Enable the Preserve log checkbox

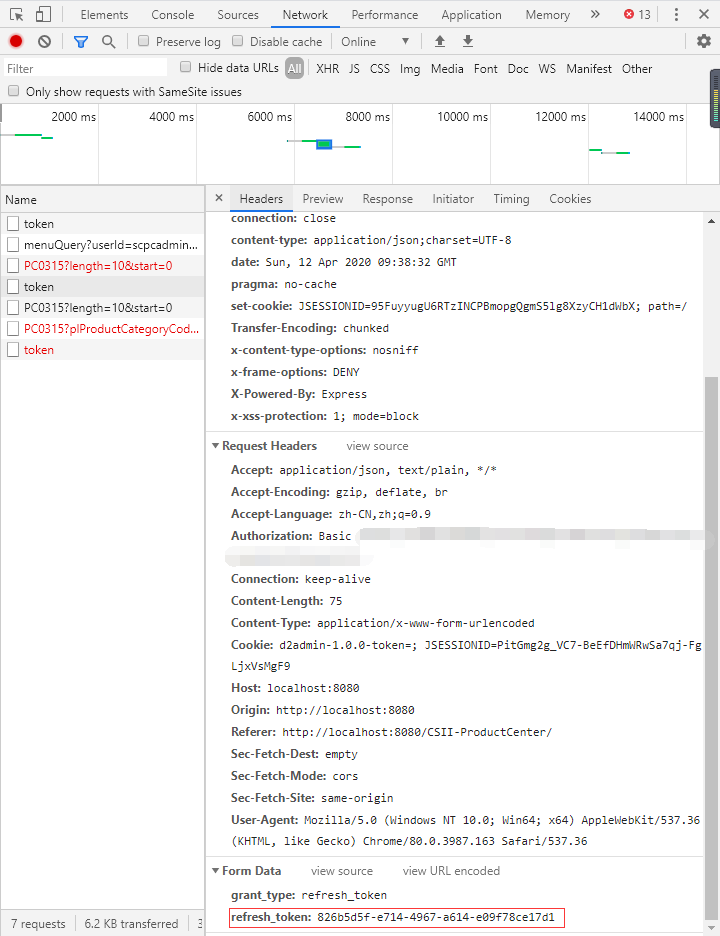(143, 41)
